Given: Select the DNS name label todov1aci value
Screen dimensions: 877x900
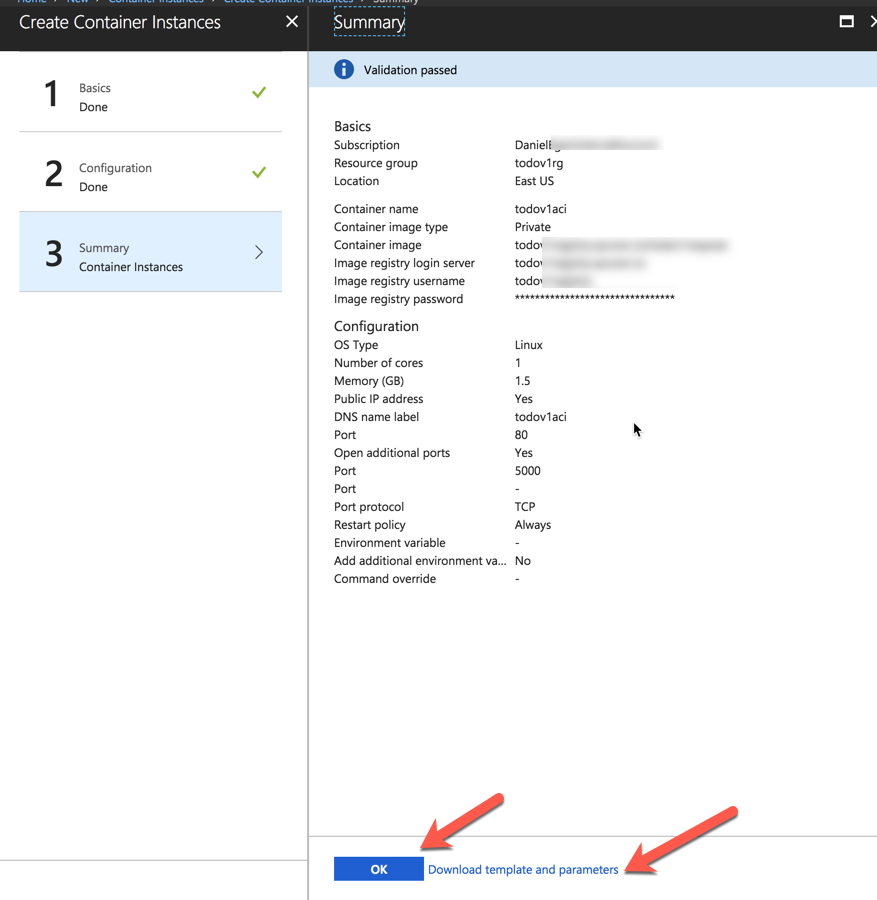Looking at the screenshot, I should (540, 417).
